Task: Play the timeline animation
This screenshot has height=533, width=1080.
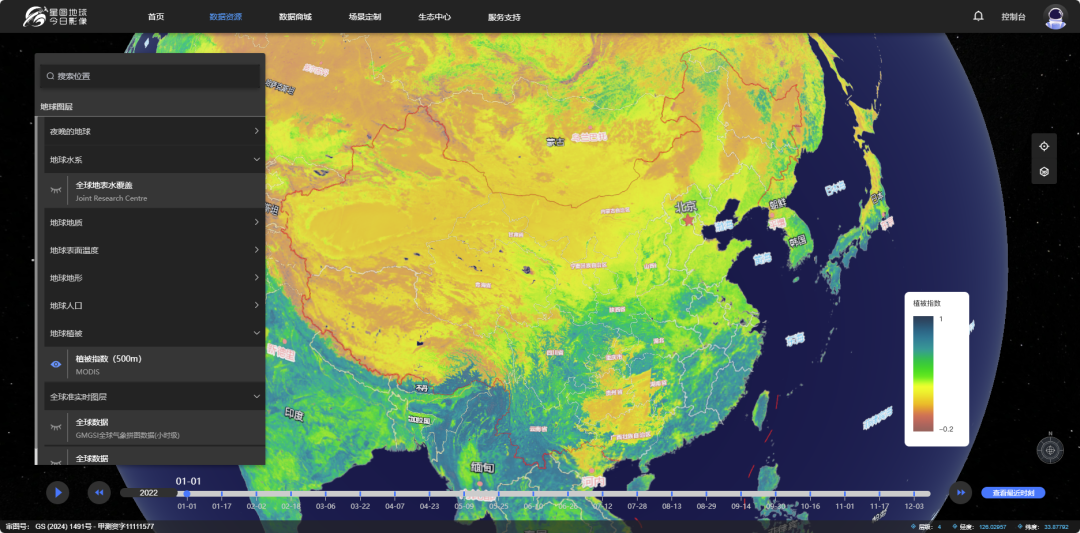Action: coord(58,492)
